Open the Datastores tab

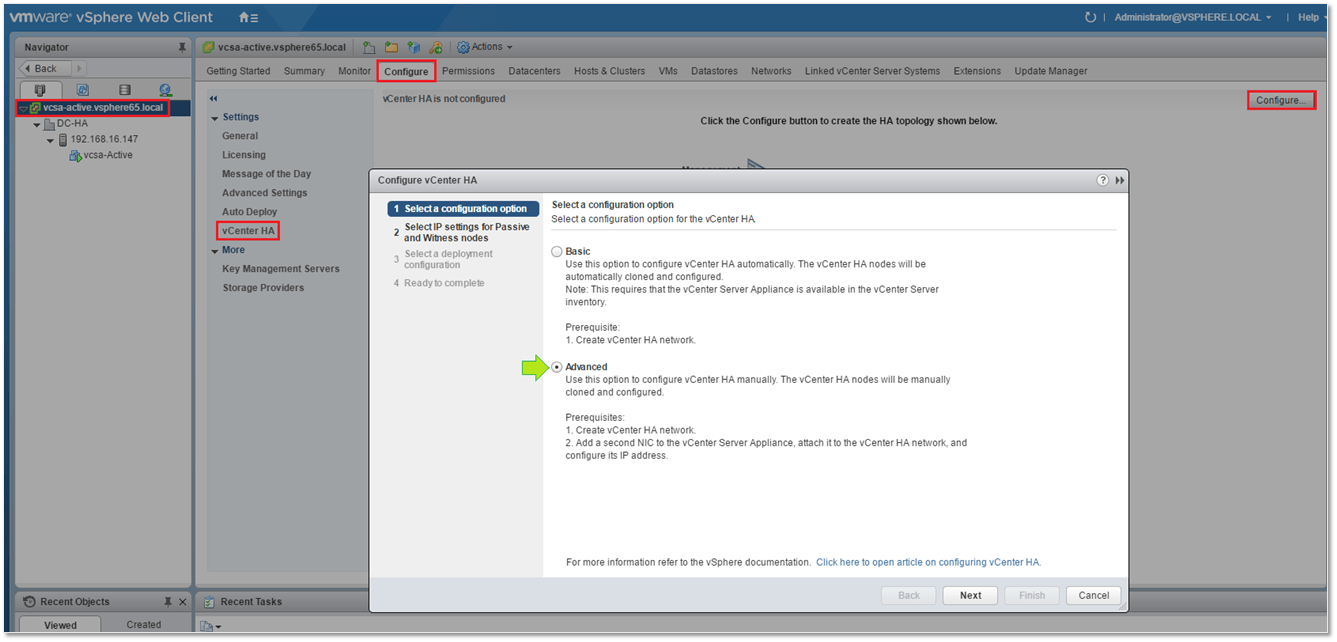pos(714,71)
